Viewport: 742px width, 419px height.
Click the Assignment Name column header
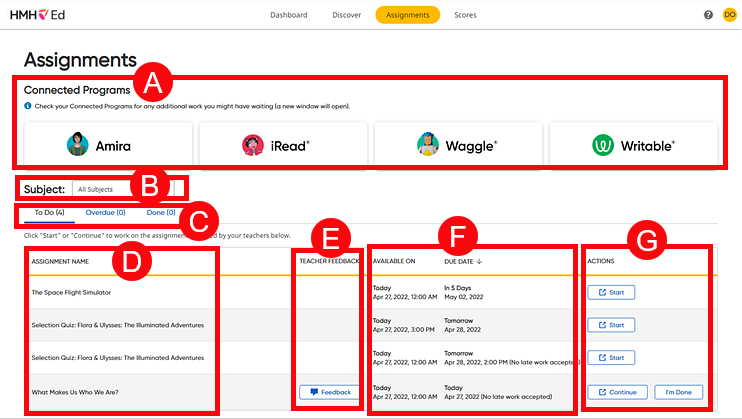[x=60, y=261]
